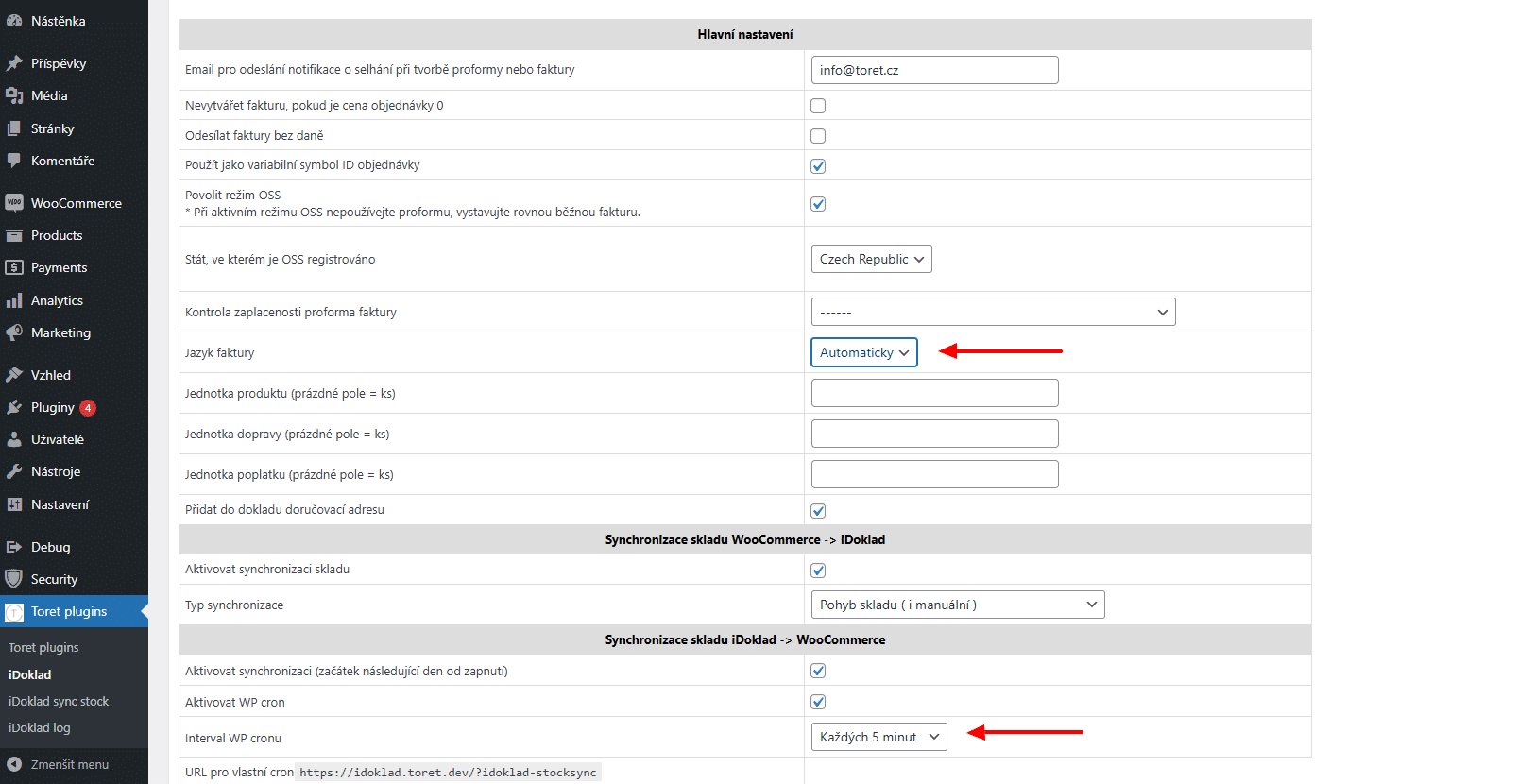1535x784 pixels.
Task: Enable 'Nevytvářet fakturu' checkbox for zero price
Action: pyautogui.click(x=818, y=106)
